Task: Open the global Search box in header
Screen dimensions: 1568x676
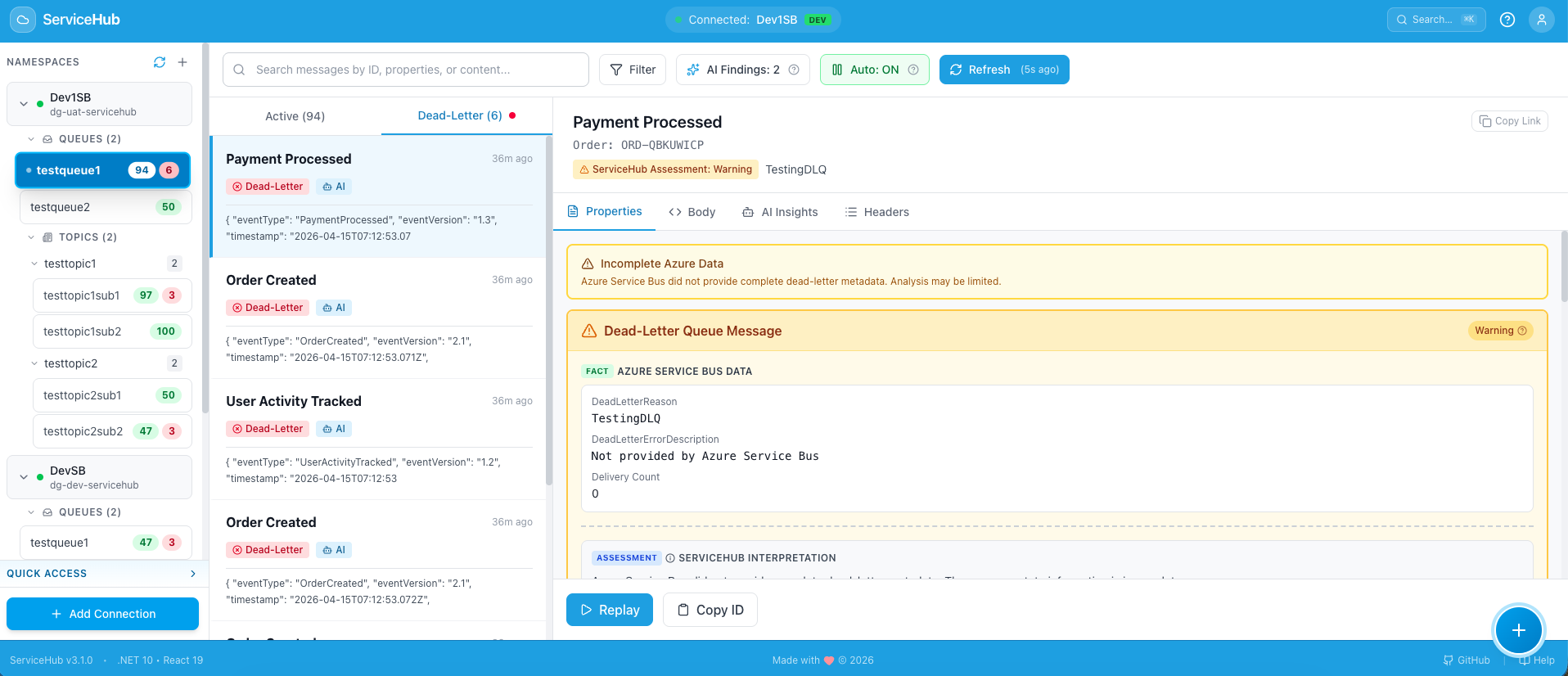Action: [1436, 20]
